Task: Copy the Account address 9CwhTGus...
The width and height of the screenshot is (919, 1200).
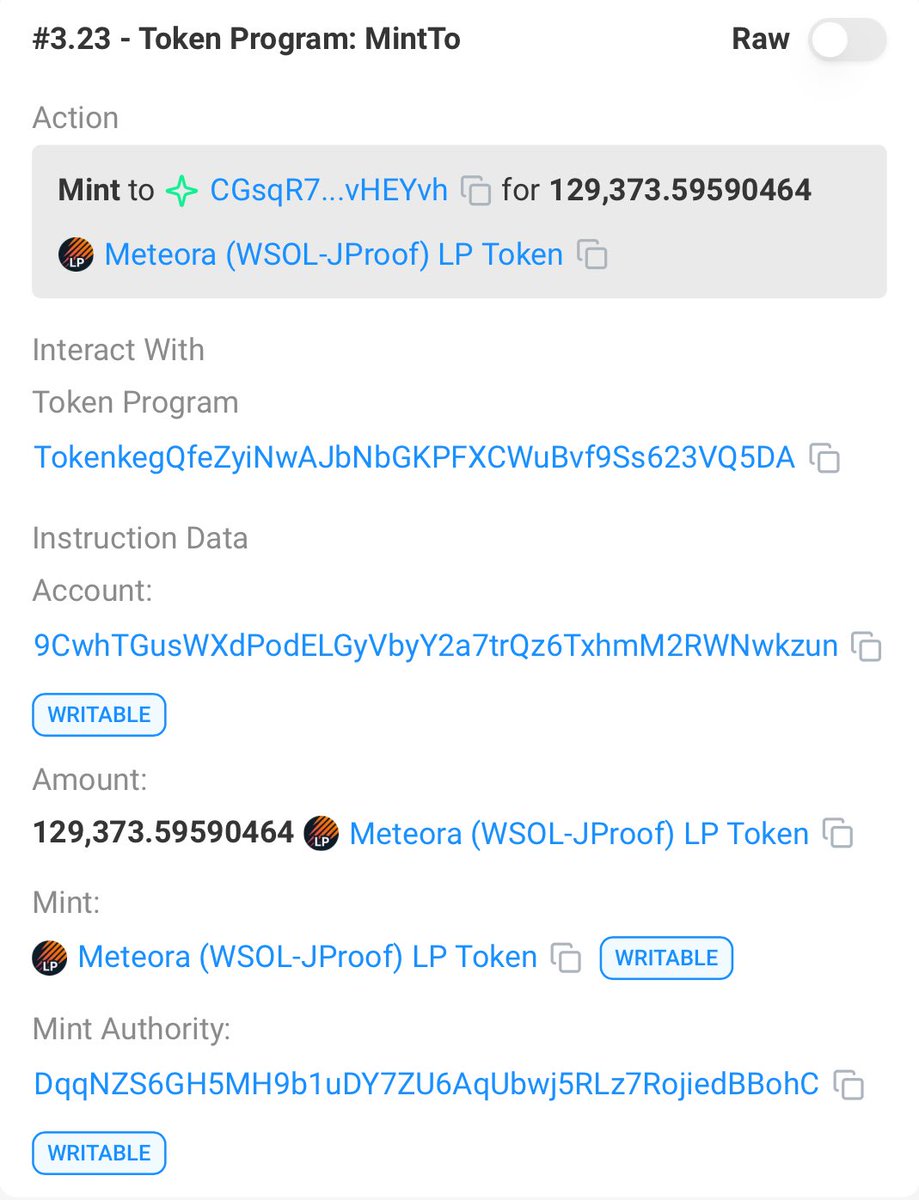Action: (866, 647)
